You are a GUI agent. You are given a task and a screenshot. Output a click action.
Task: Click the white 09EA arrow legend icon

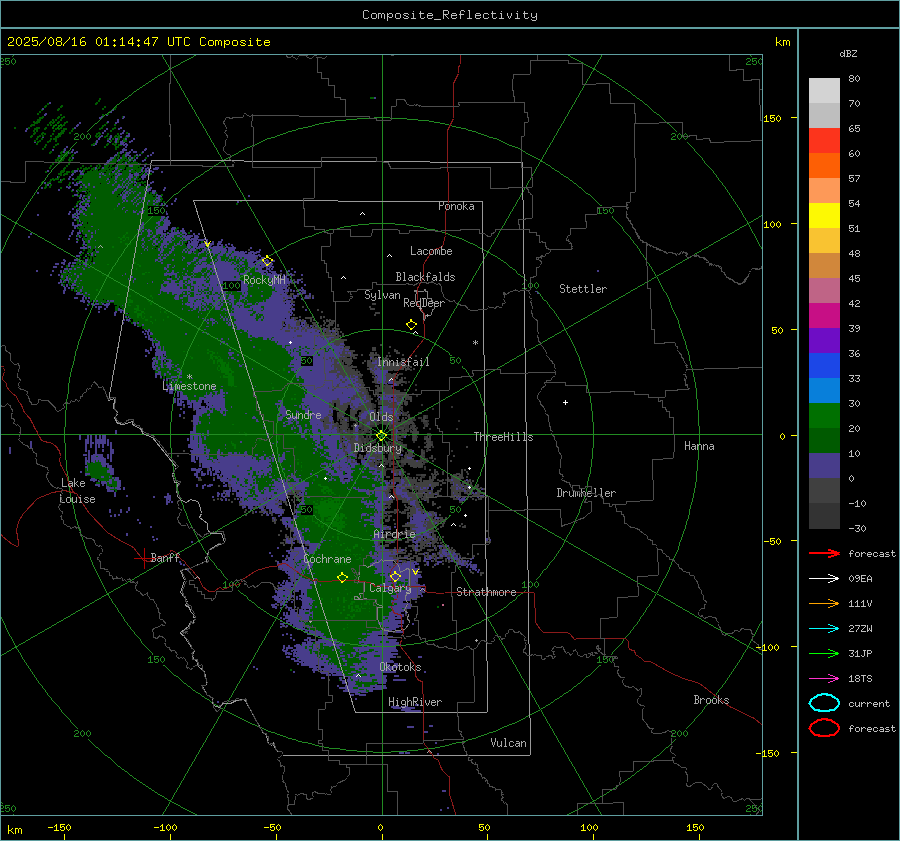click(x=824, y=578)
